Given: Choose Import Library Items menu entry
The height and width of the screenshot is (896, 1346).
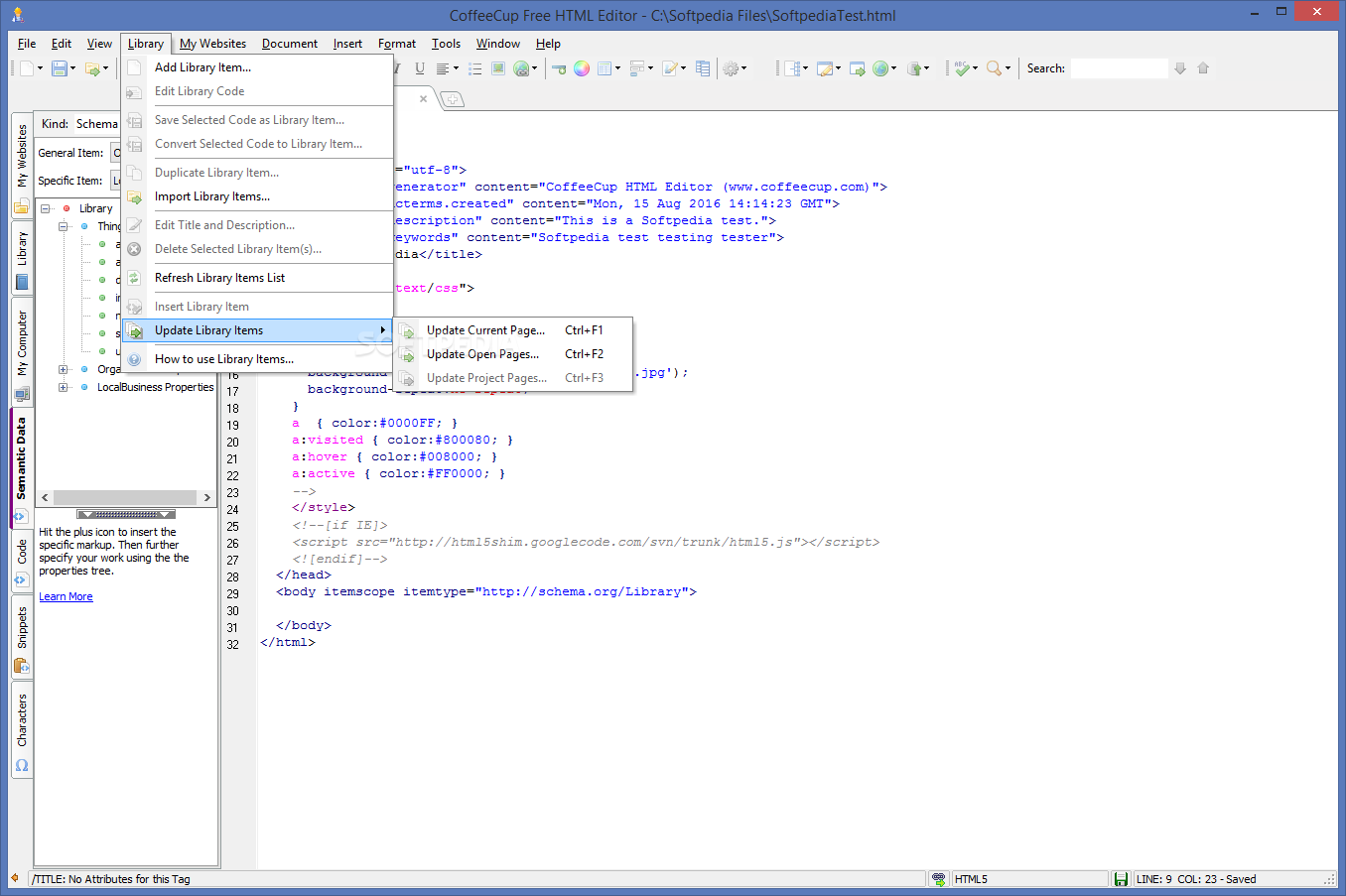Looking at the screenshot, I should [x=258, y=196].
